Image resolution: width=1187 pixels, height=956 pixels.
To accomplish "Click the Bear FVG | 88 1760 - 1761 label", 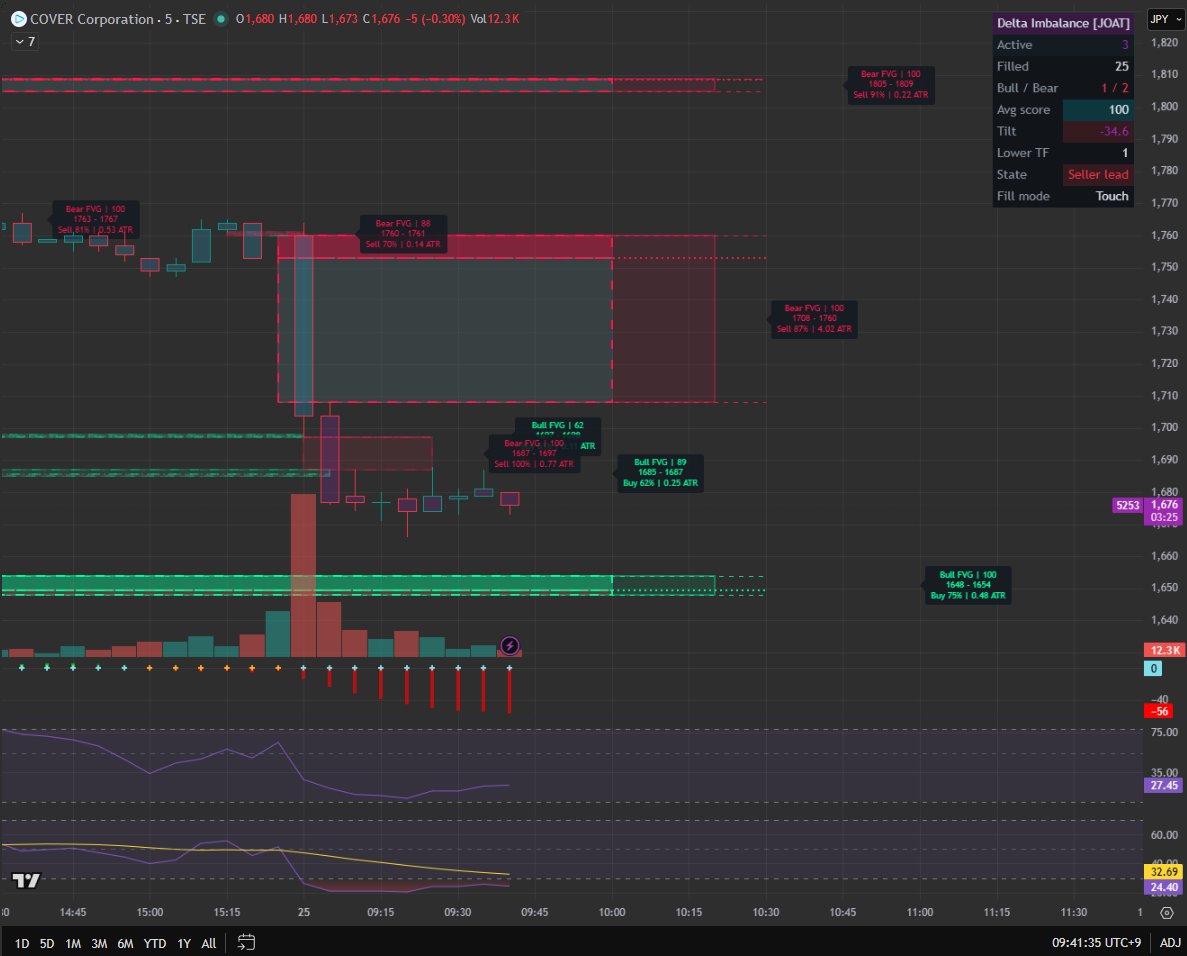I will 403,234.
